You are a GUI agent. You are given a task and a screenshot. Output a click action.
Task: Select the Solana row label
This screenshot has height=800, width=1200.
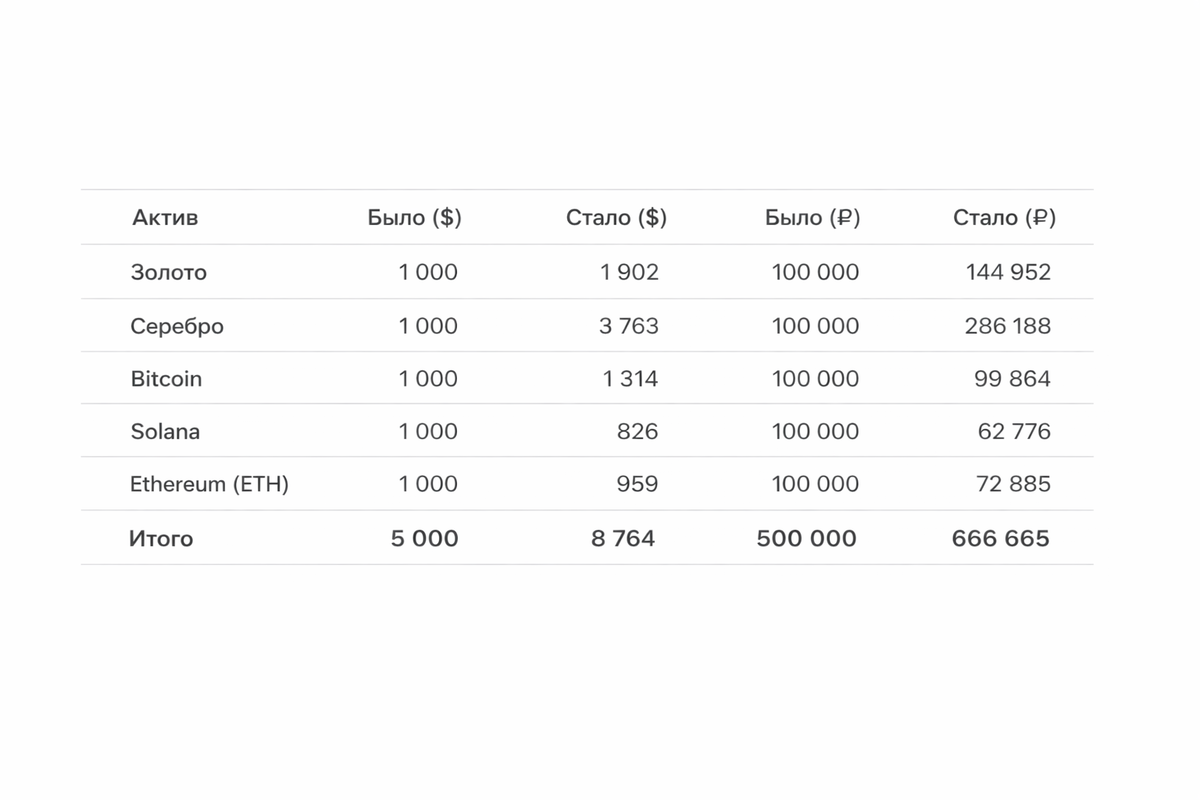[165, 432]
